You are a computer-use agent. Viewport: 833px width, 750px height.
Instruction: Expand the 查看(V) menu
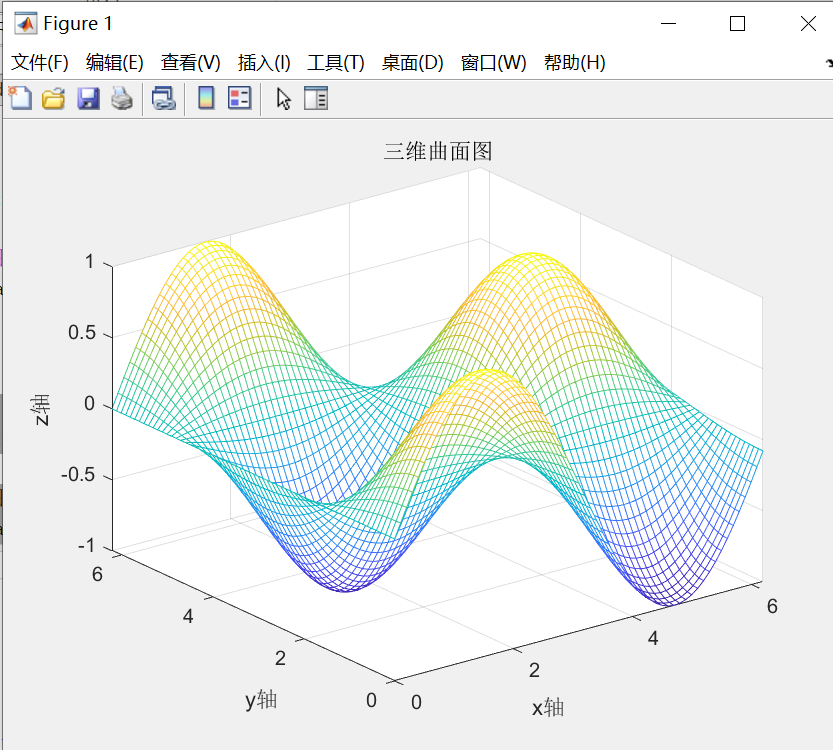click(188, 61)
